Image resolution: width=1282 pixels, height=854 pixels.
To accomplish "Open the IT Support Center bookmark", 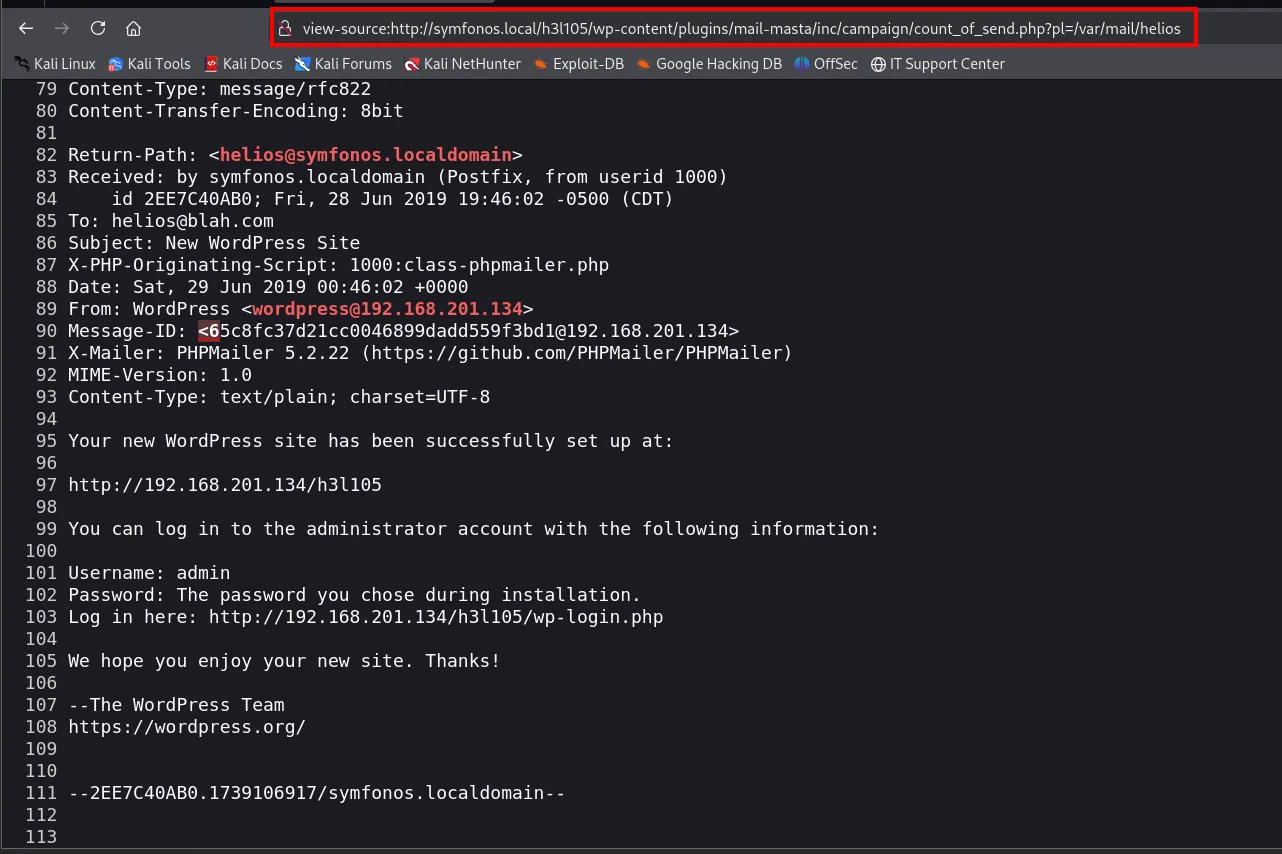I will pos(938,64).
